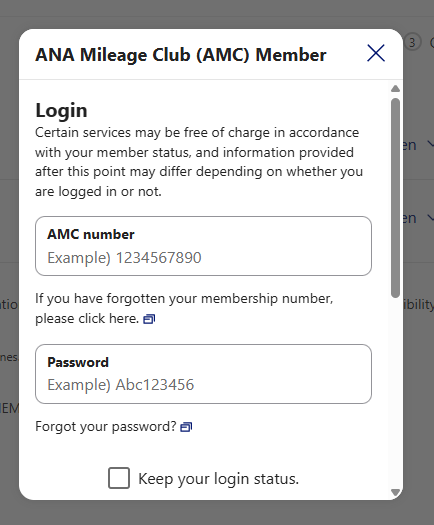The image size is (434, 525).
Task: Click the new-window icon after "please click here"
Action: click(x=149, y=319)
